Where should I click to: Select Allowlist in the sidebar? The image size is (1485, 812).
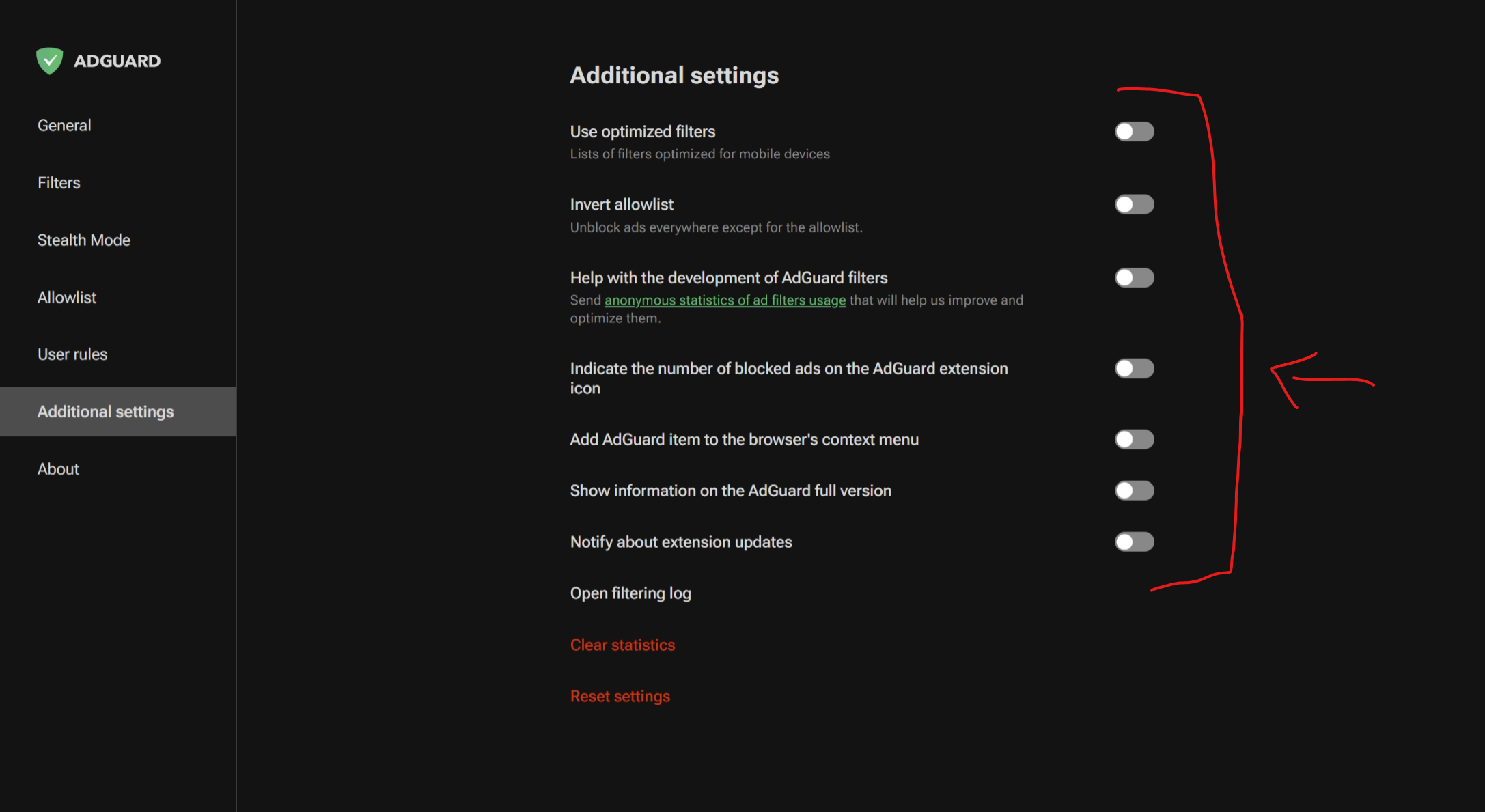[x=67, y=298]
